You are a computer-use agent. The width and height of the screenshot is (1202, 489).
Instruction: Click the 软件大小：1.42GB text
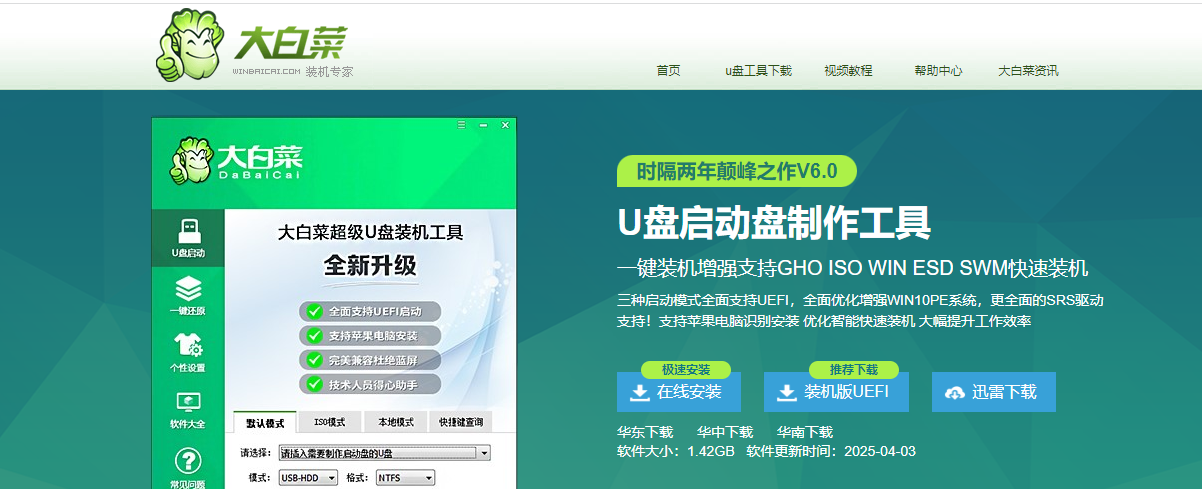coord(676,451)
